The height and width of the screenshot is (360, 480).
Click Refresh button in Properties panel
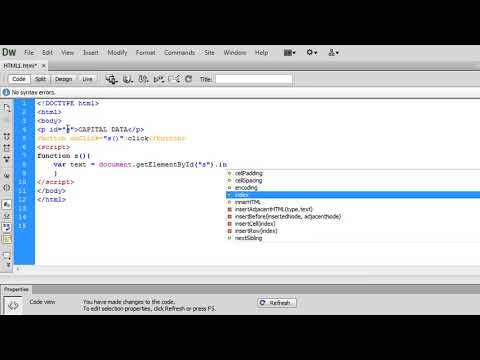277,303
